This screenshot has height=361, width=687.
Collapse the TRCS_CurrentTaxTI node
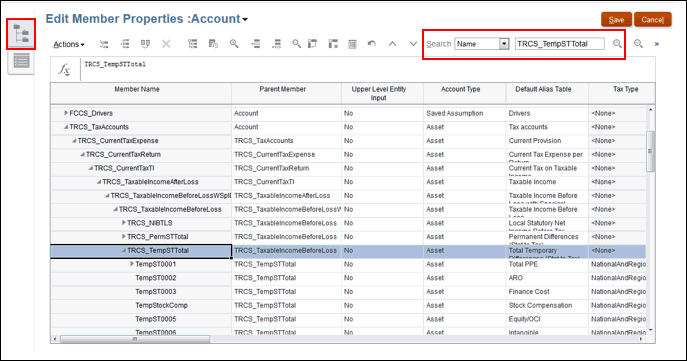click(x=91, y=168)
